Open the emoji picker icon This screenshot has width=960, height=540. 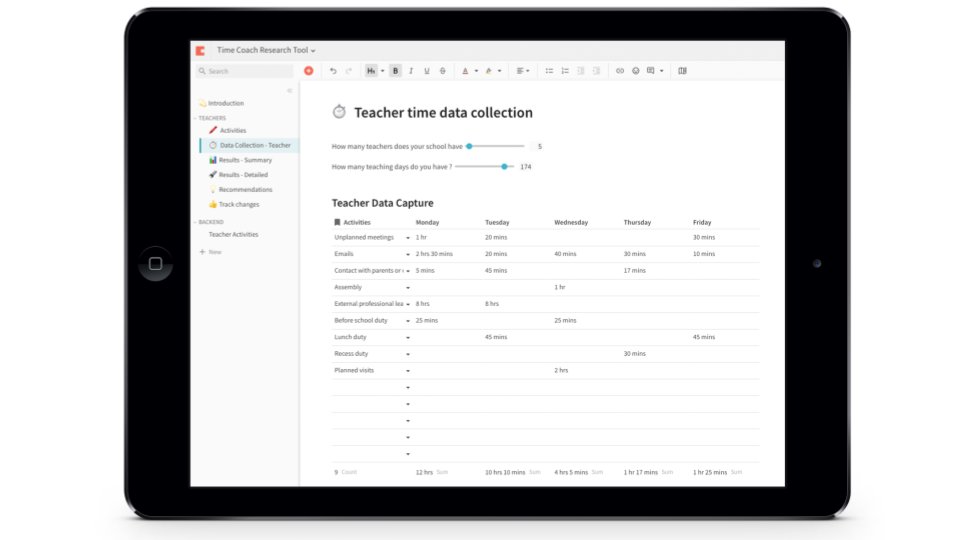point(636,71)
